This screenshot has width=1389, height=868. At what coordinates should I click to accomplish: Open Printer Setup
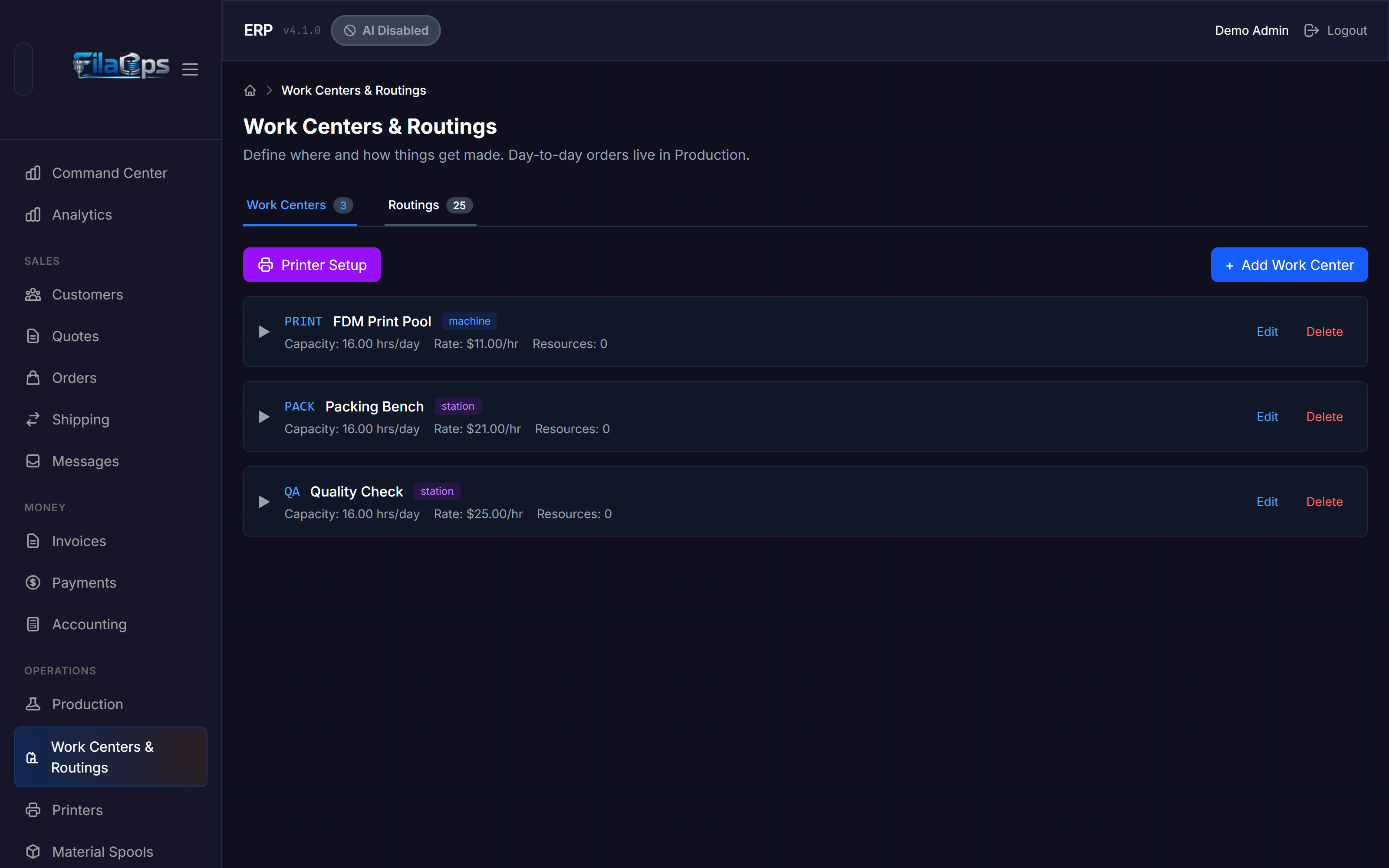click(x=312, y=265)
